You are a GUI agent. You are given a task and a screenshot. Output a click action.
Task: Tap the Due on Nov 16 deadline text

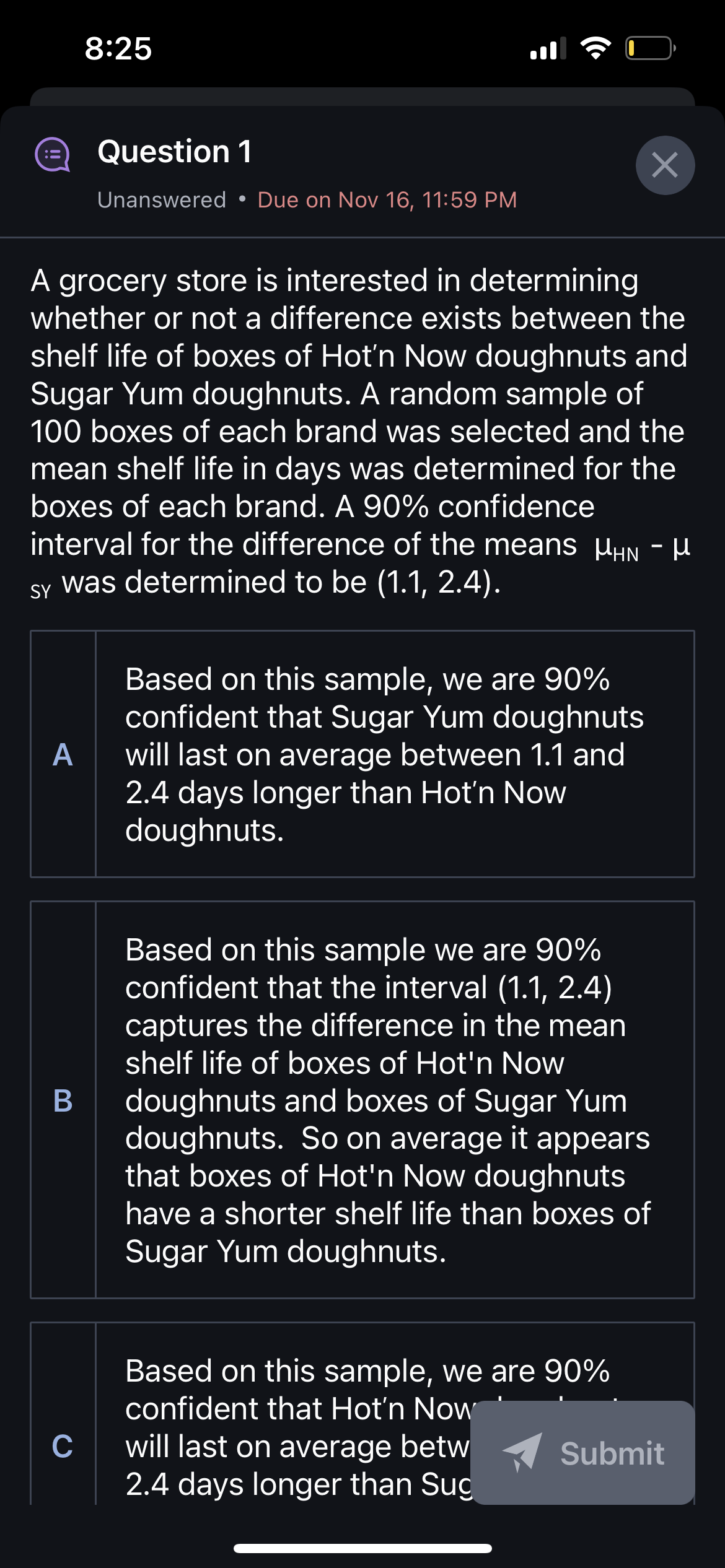(388, 199)
